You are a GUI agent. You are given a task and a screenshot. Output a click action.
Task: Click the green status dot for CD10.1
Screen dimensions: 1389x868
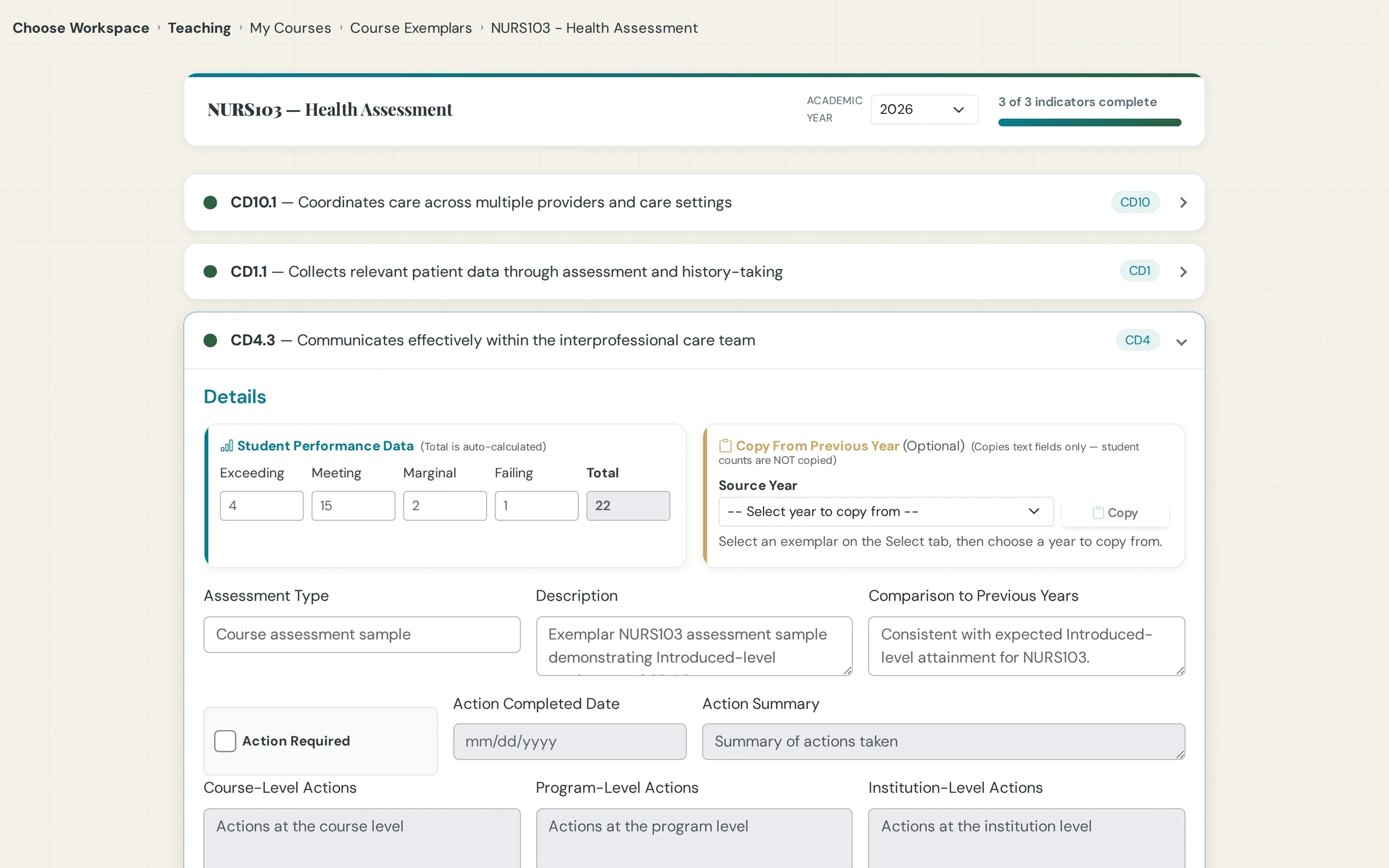pyautogui.click(x=210, y=203)
